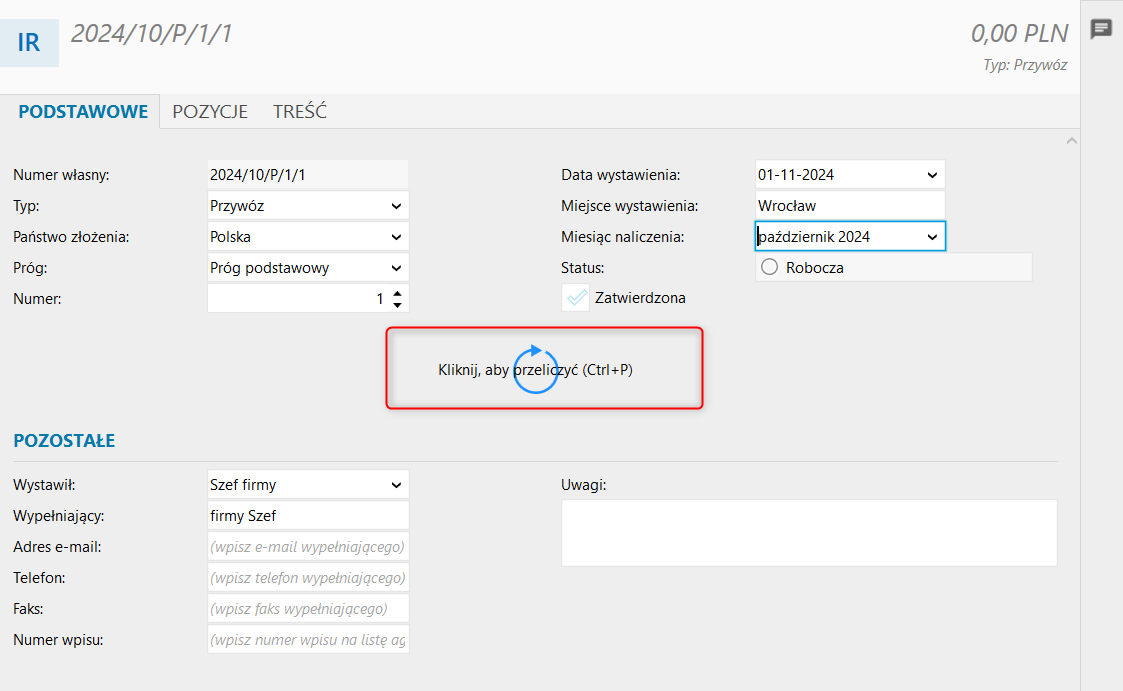Expand the Wystawił dropdown

coord(308,485)
